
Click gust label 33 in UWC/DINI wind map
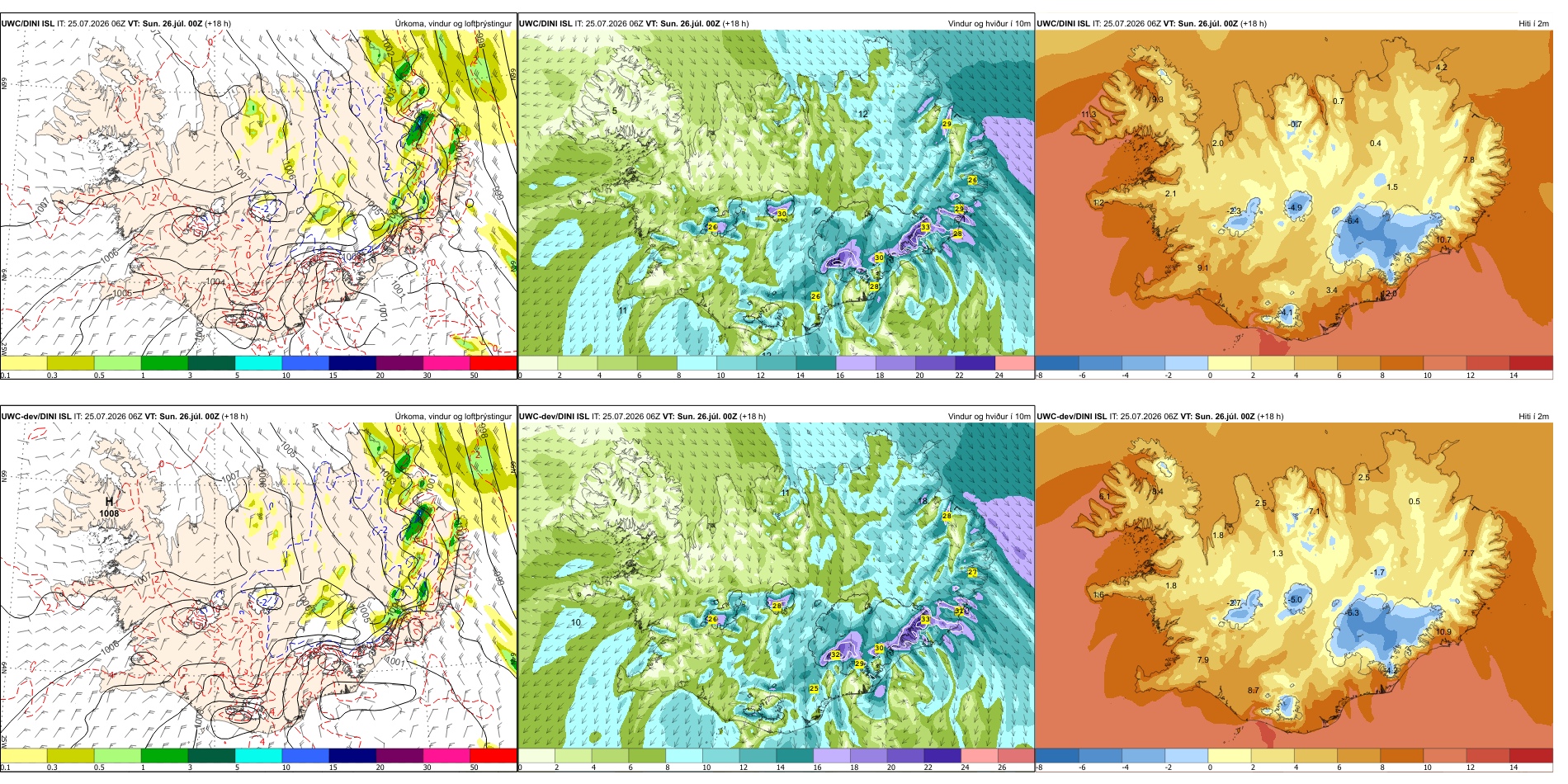tap(925, 227)
